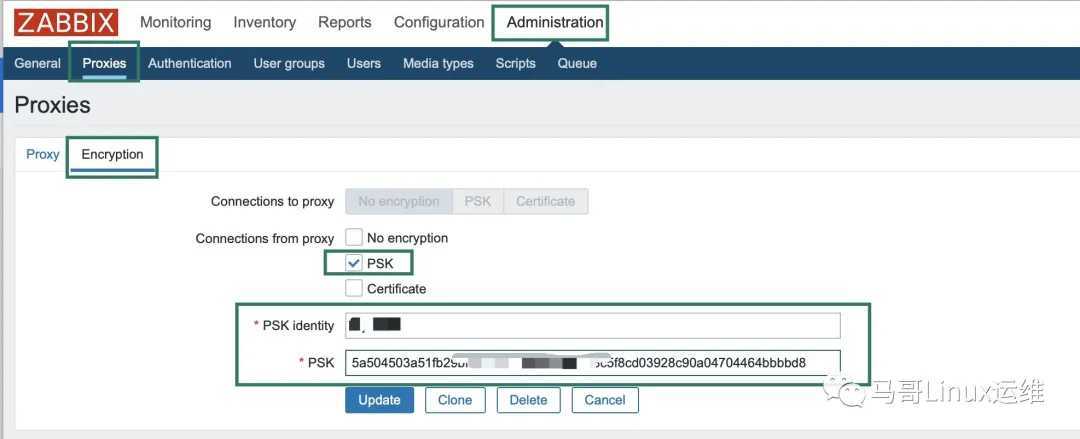The width and height of the screenshot is (1080, 439).
Task: Open the Queue submenu
Action: tap(577, 63)
